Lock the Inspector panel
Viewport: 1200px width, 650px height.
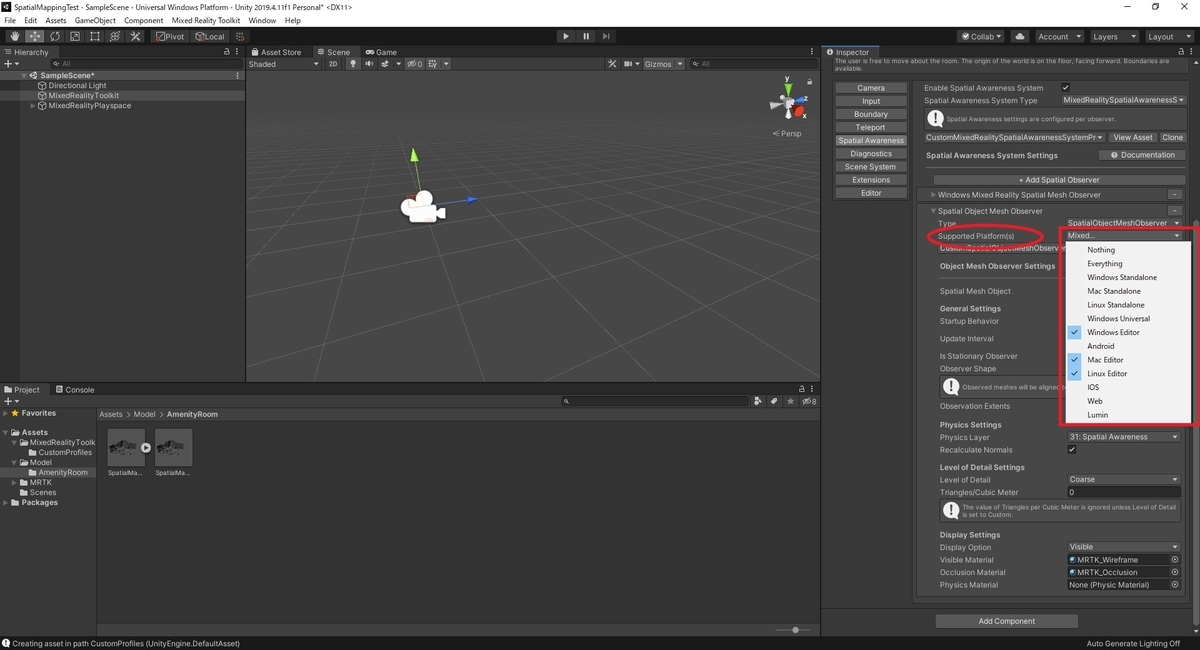[x=1180, y=52]
